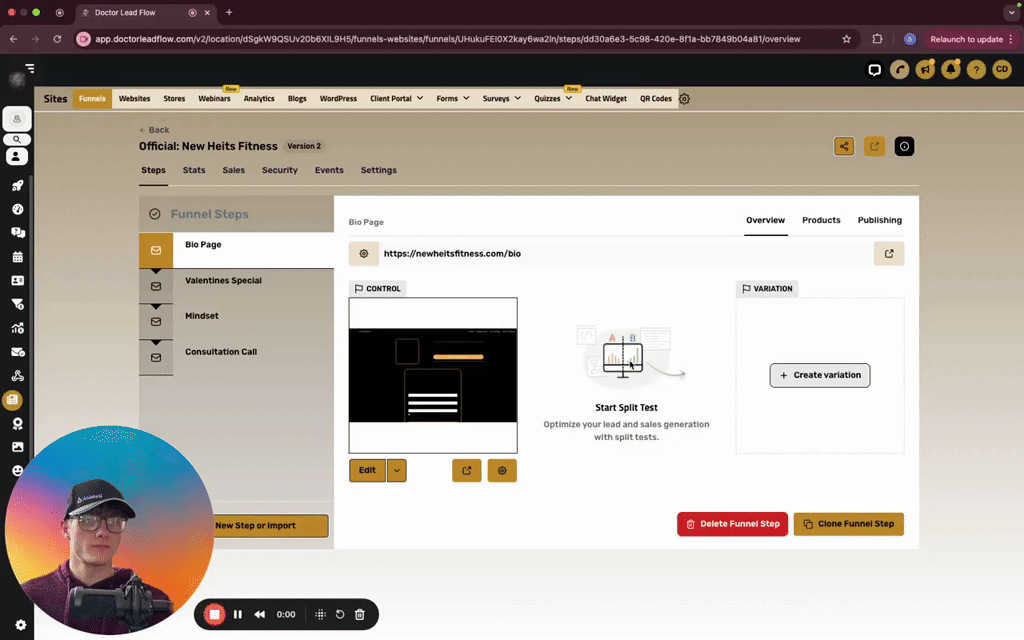Screen dimensions: 1024x640
Task: Open the Security tab
Action: pos(280,170)
